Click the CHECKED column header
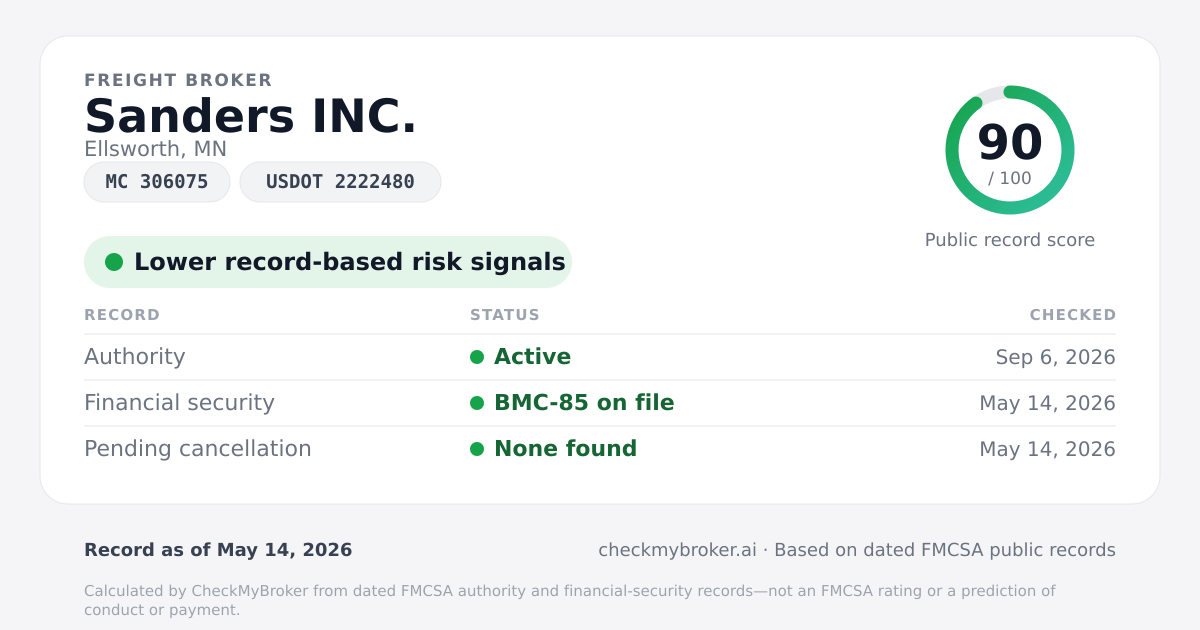This screenshot has width=1200, height=630. [1073, 315]
